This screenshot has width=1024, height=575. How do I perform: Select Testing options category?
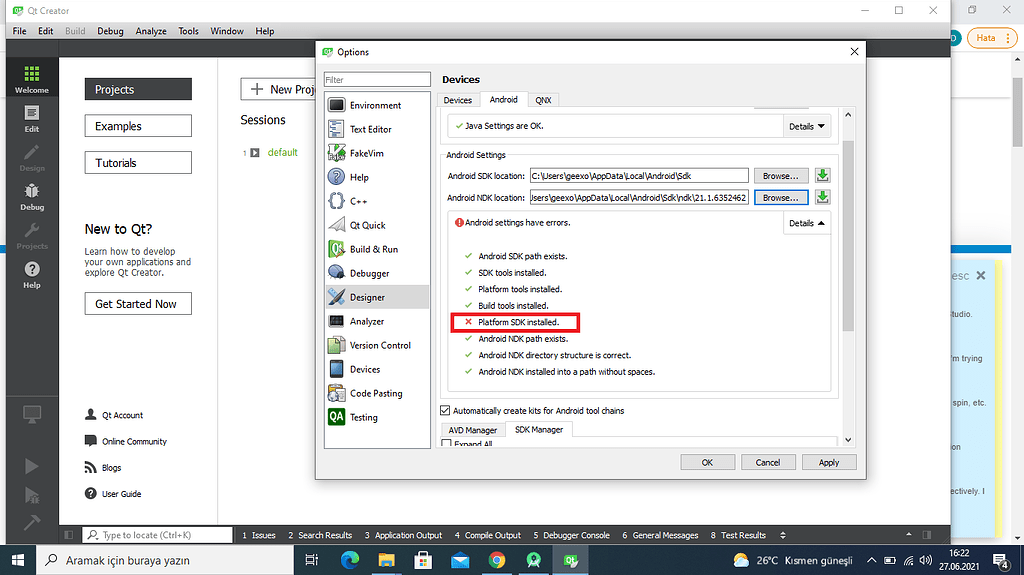pos(377,418)
